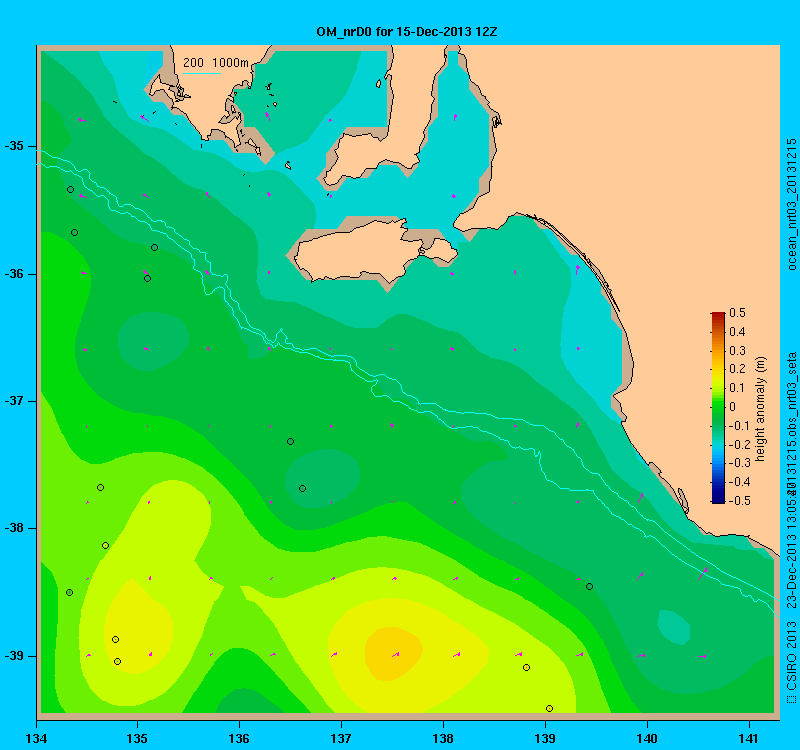Click longitude axis label "138"
Viewport: 800px width, 750px height.
click(x=443, y=739)
